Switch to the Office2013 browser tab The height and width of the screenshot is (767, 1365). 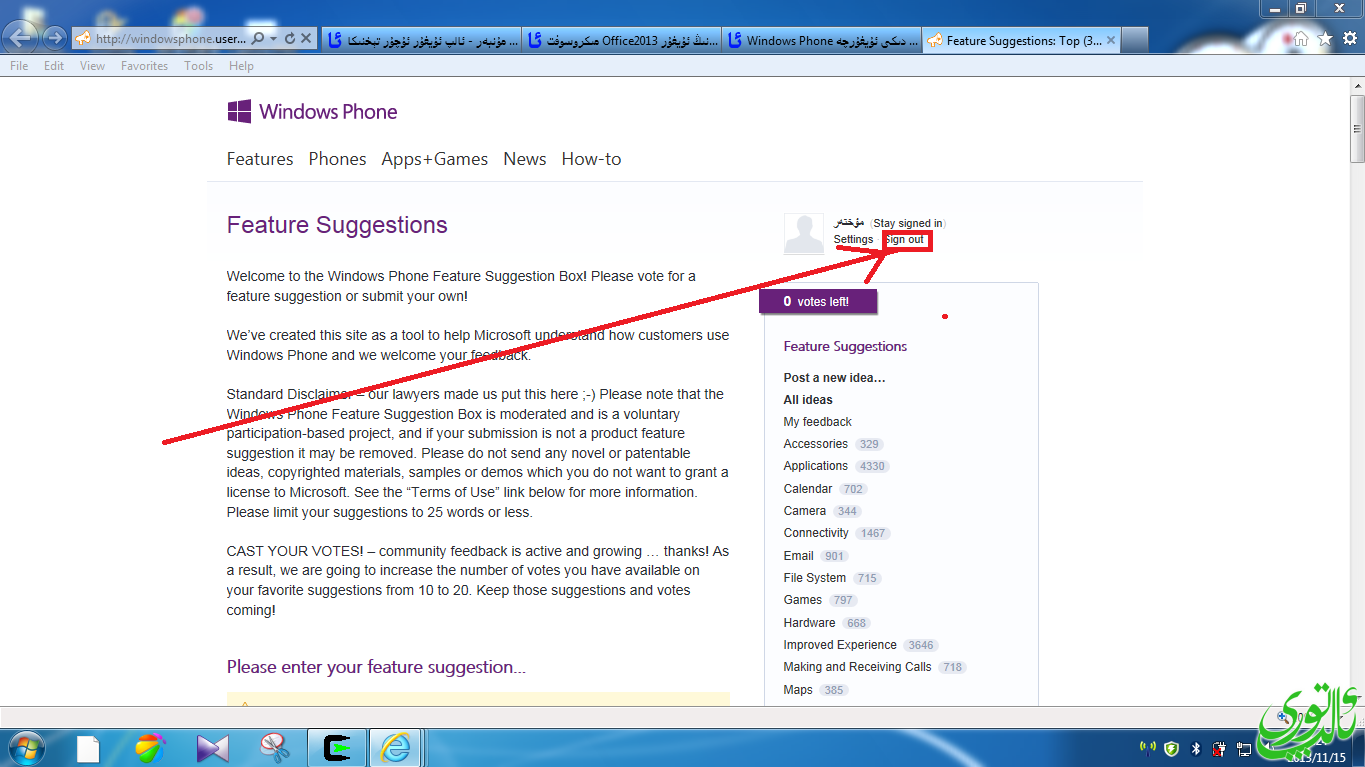point(623,40)
